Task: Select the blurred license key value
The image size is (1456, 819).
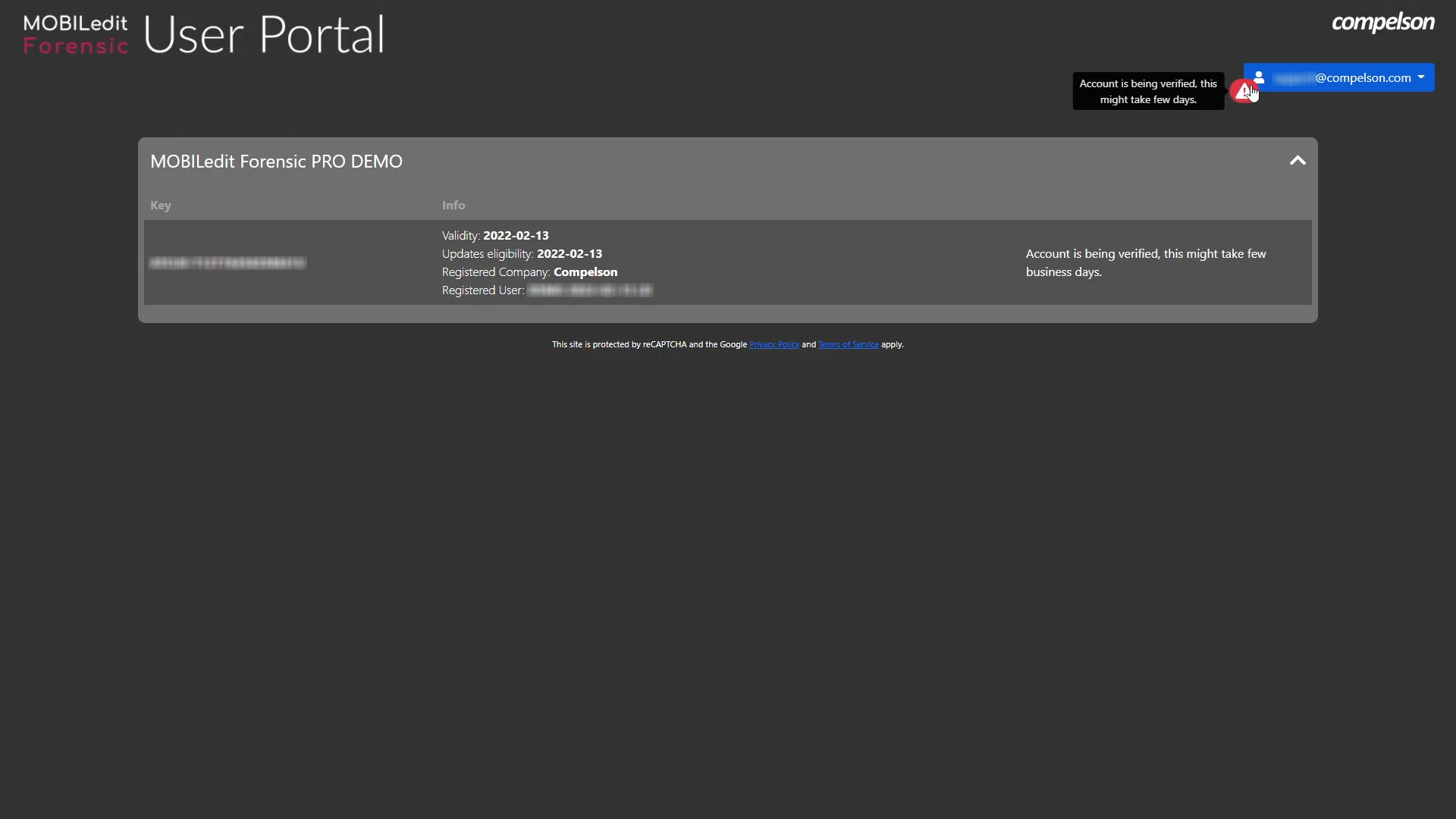Action: coord(227,263)
